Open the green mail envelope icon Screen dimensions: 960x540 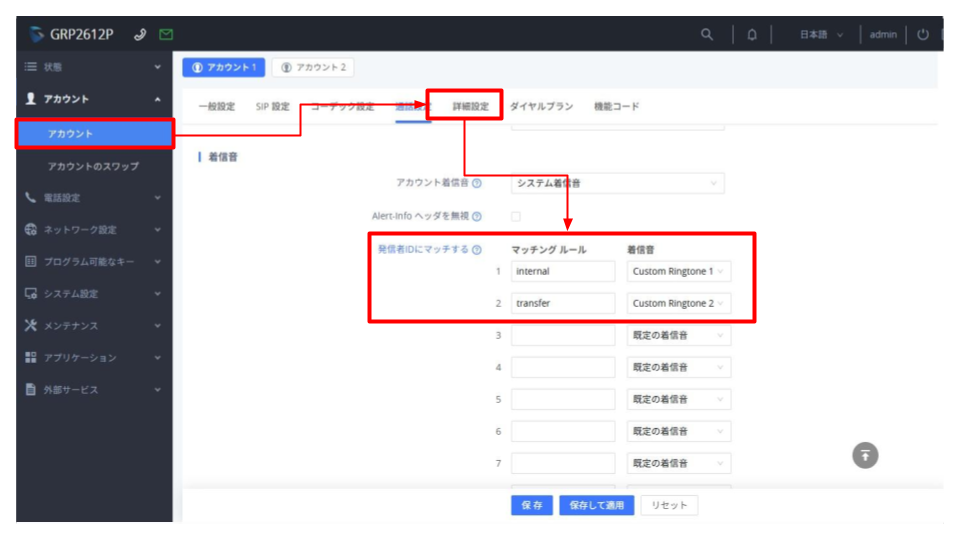(x=166, y=34)
